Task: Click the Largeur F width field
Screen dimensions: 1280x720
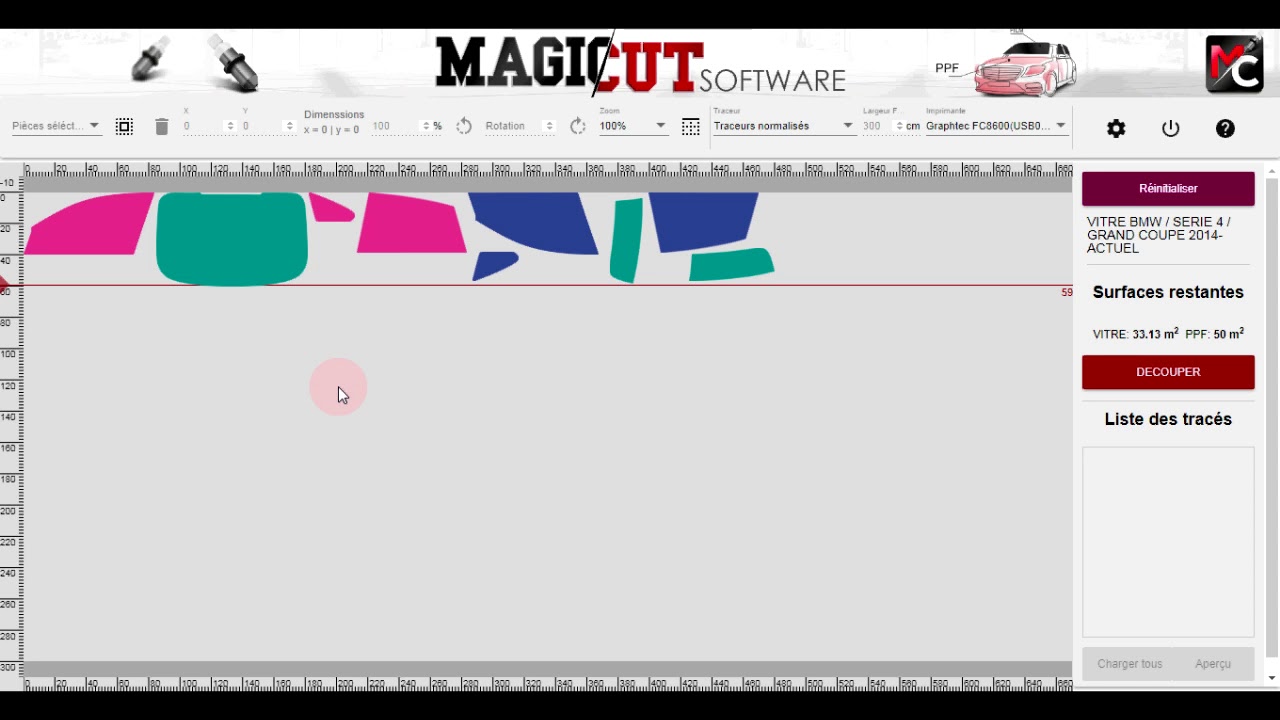Action: pyautogui.click(x=877, y=126)
